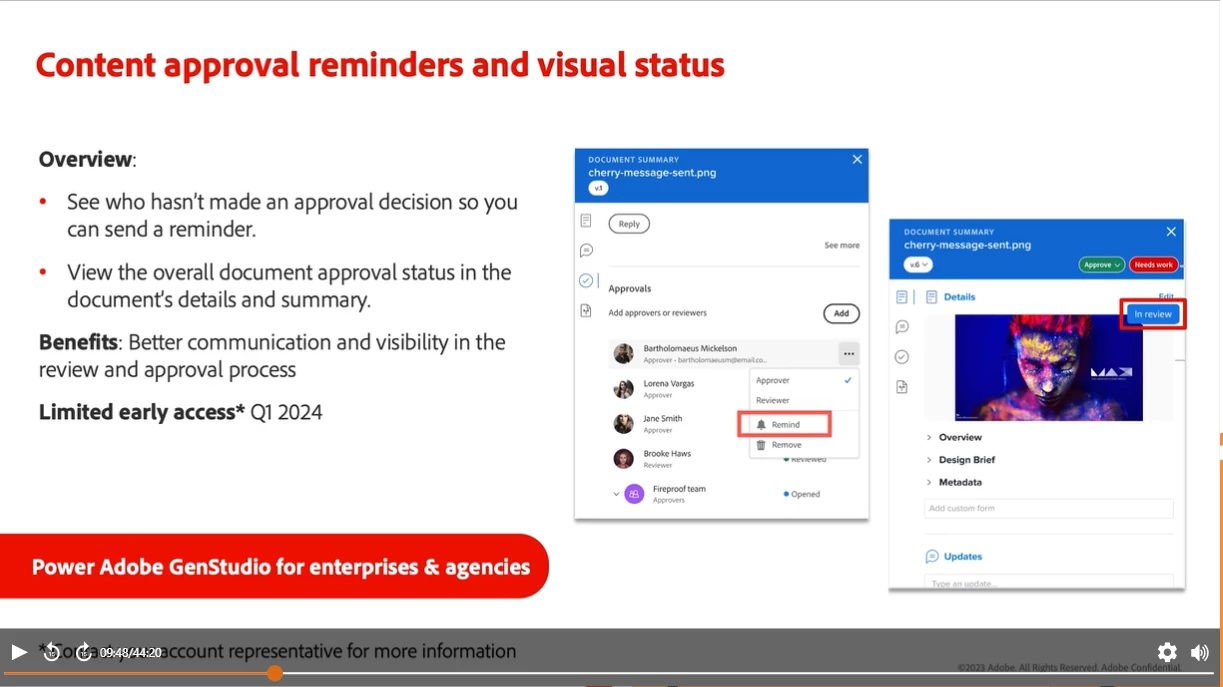The height and width of the screenshot is (687, 1223).
Task: Open more options for Bartholomaeus Mickelson
Action: pos(848,353)
